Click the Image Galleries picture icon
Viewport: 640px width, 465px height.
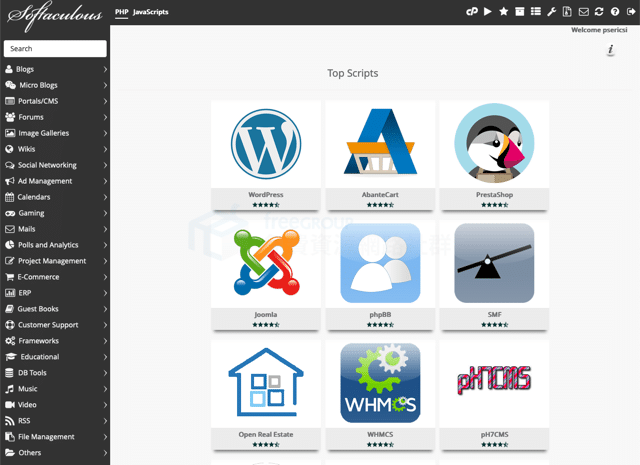coord(10,133)
